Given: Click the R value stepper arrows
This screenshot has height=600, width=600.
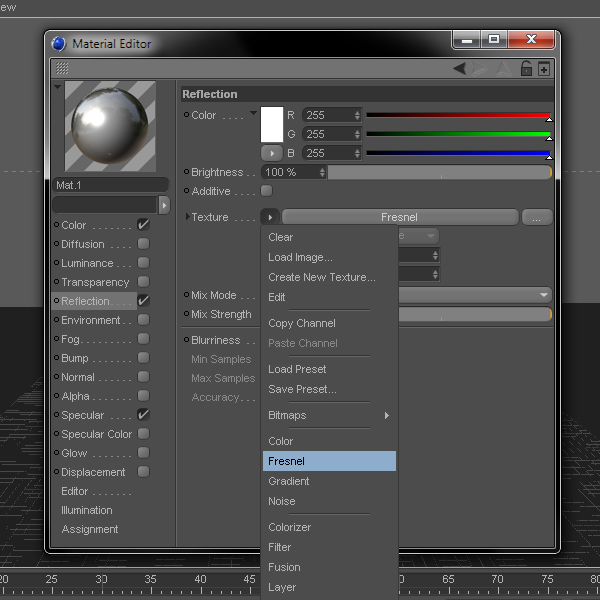Looking at the screenshot, I should tap(357, 115).
